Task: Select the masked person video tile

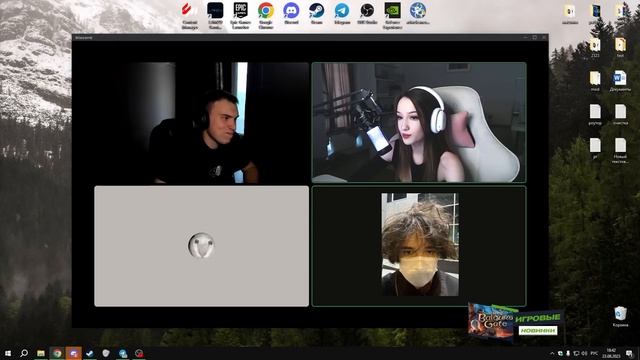Action: pyautogui.click(x=419, y=246)
